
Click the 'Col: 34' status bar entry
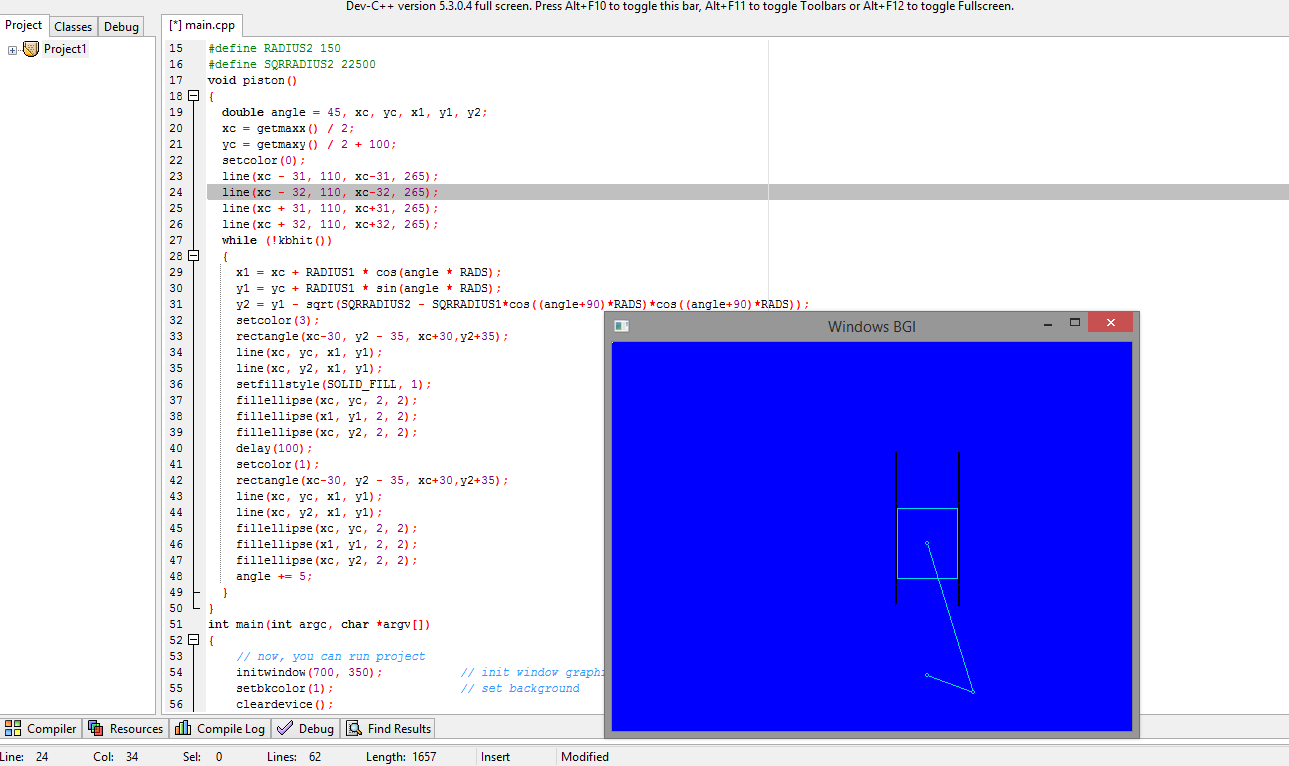click(x=116, y=757)
